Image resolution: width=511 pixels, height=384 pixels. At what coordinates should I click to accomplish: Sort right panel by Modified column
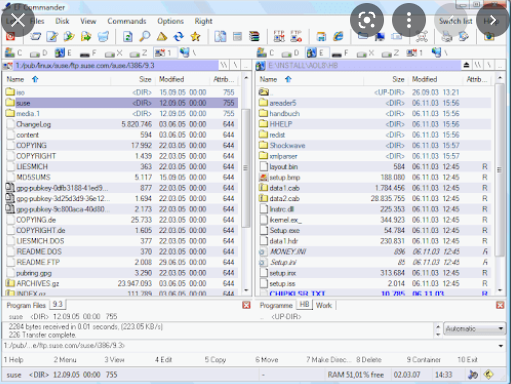pyautogui.click(x=436, y=79)
